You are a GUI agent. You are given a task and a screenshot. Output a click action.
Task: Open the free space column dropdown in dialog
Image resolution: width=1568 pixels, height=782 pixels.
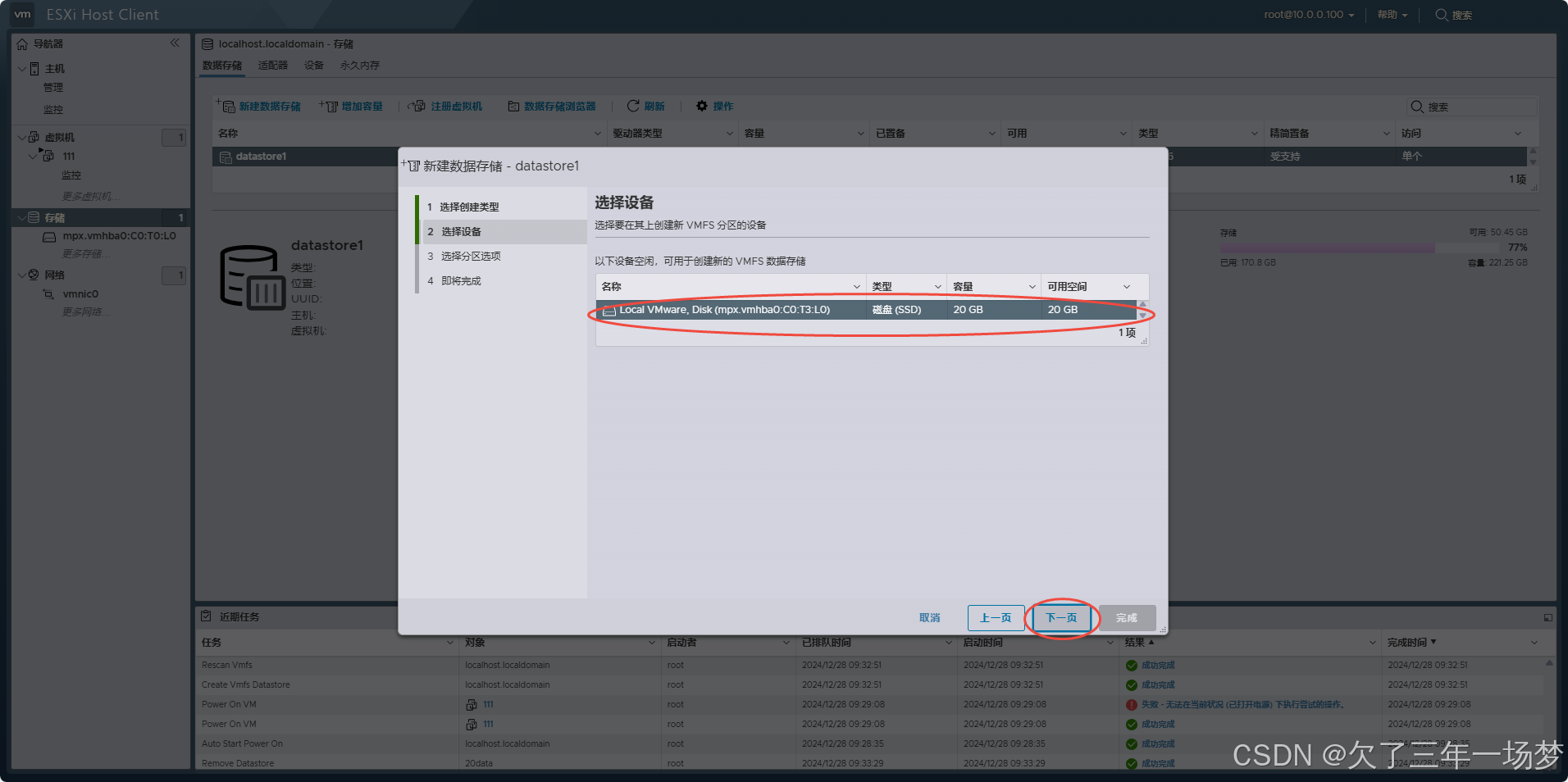click(x=1127, y=287)
